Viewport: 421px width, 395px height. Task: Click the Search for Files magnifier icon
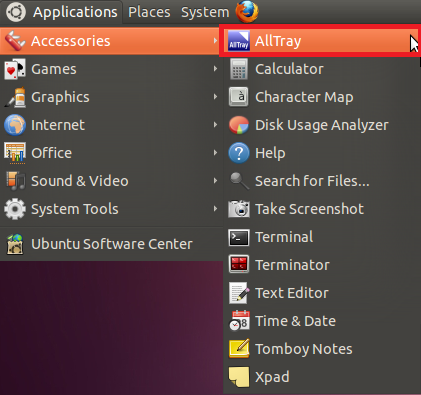[x=239, y=181]
